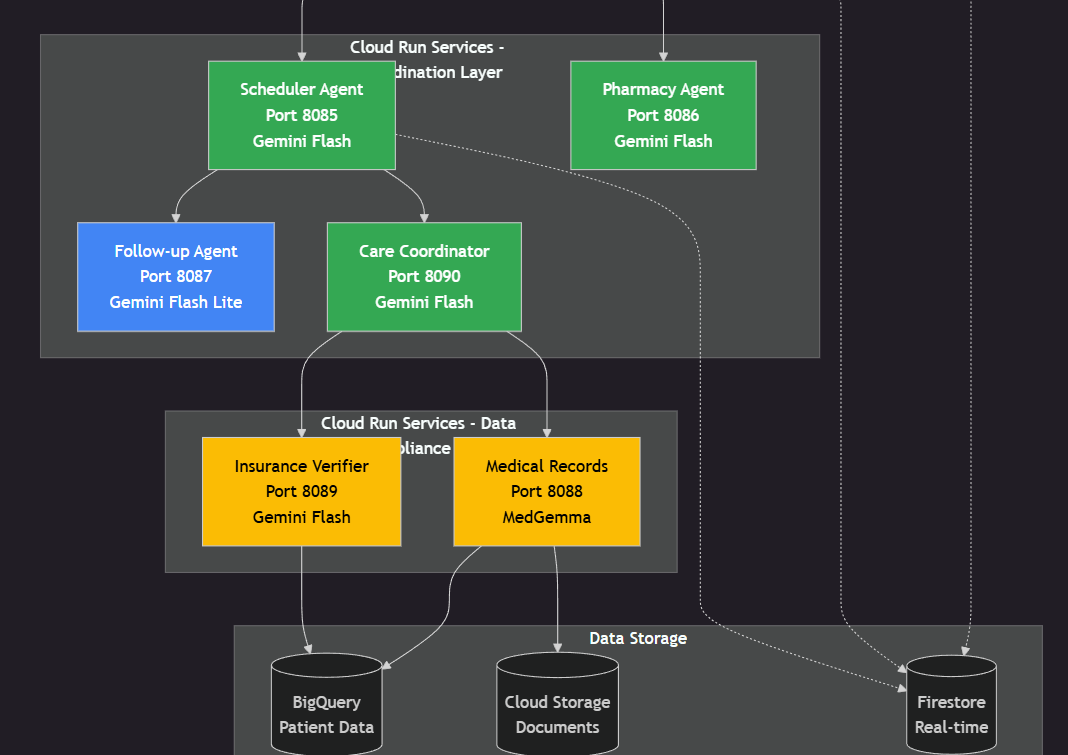This screenshot has width=1068, height=755.
Task: Click 'Port 8089' in Insurance Verifier
Action: [302, 491]
